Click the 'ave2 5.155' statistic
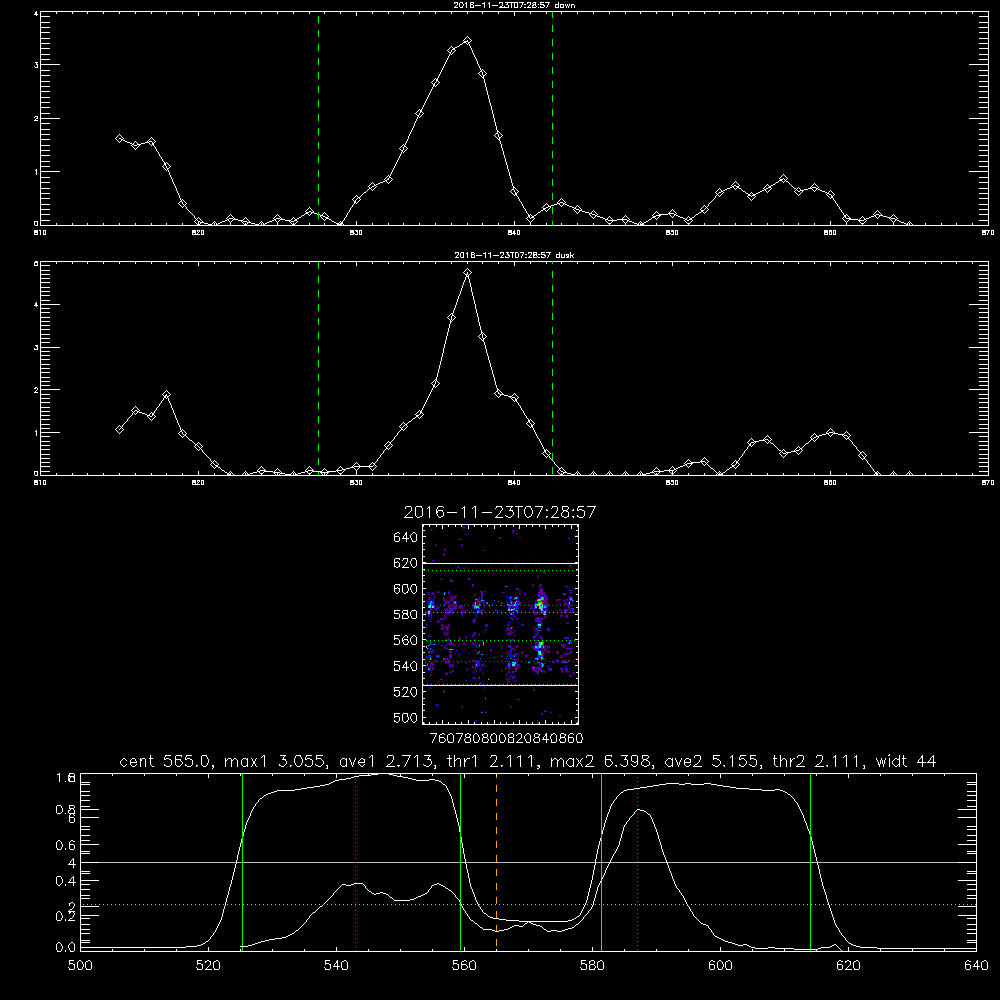 (x=710, y=761)
